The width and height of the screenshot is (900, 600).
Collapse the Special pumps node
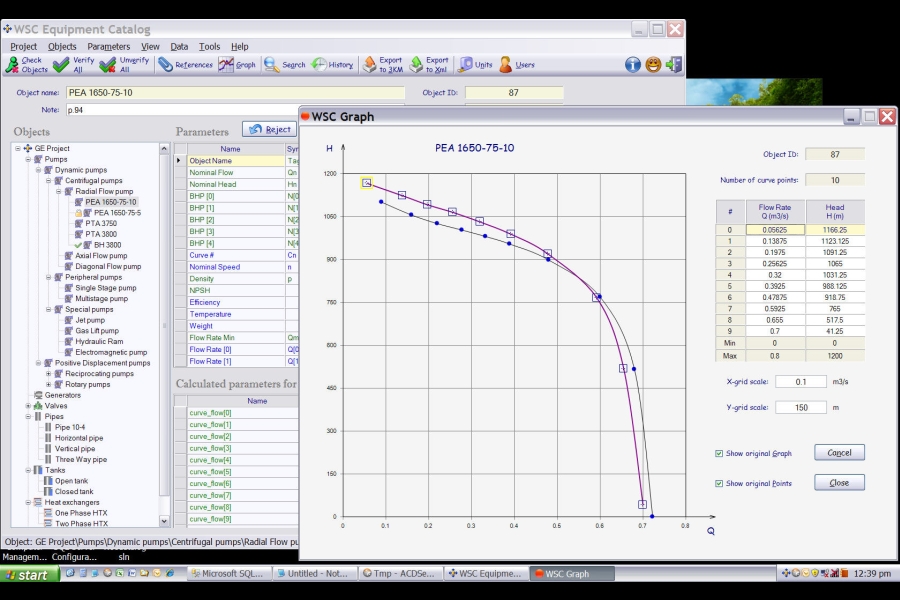pos(49,309)
